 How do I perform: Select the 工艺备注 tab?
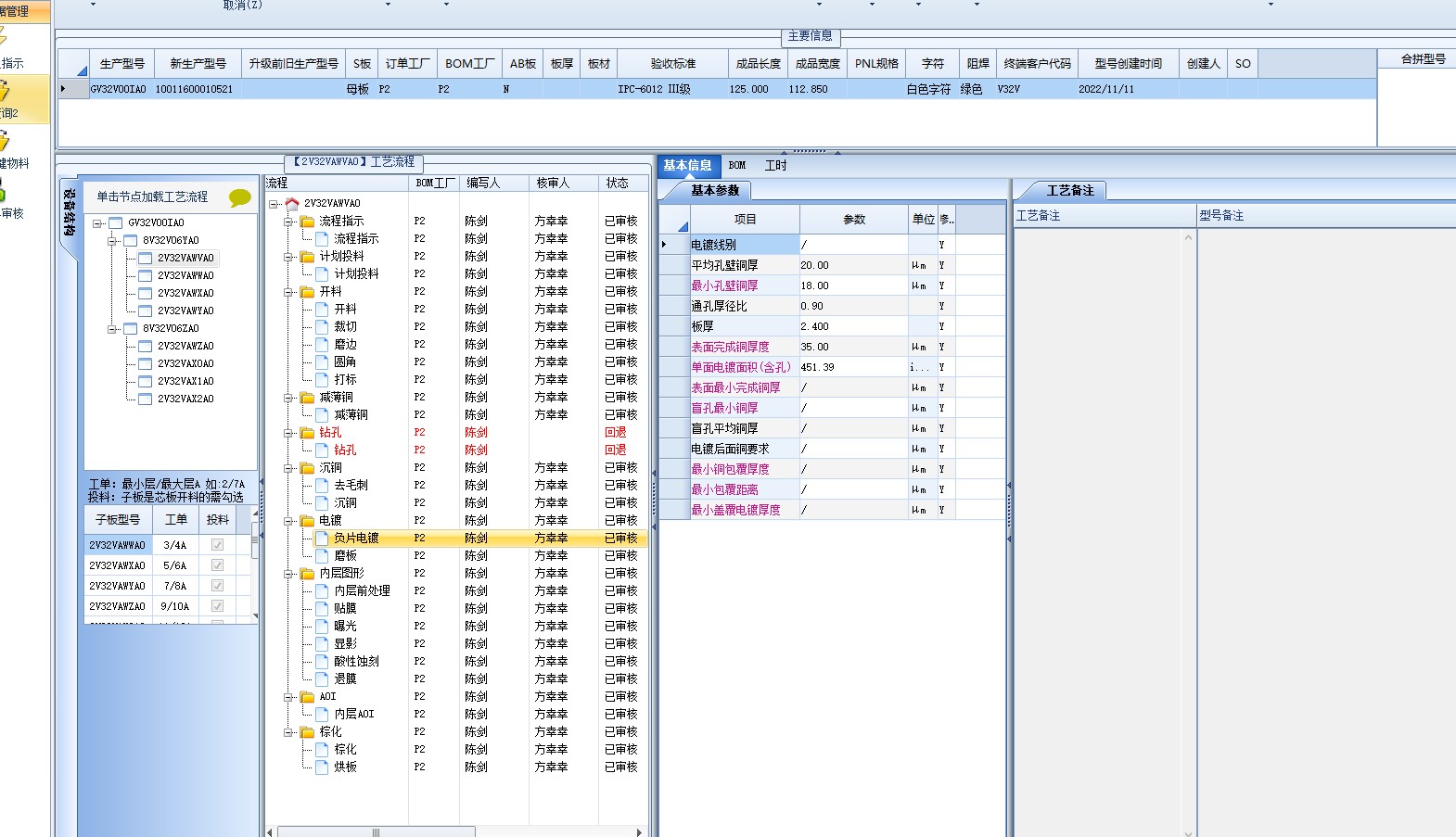(1070, 190)
